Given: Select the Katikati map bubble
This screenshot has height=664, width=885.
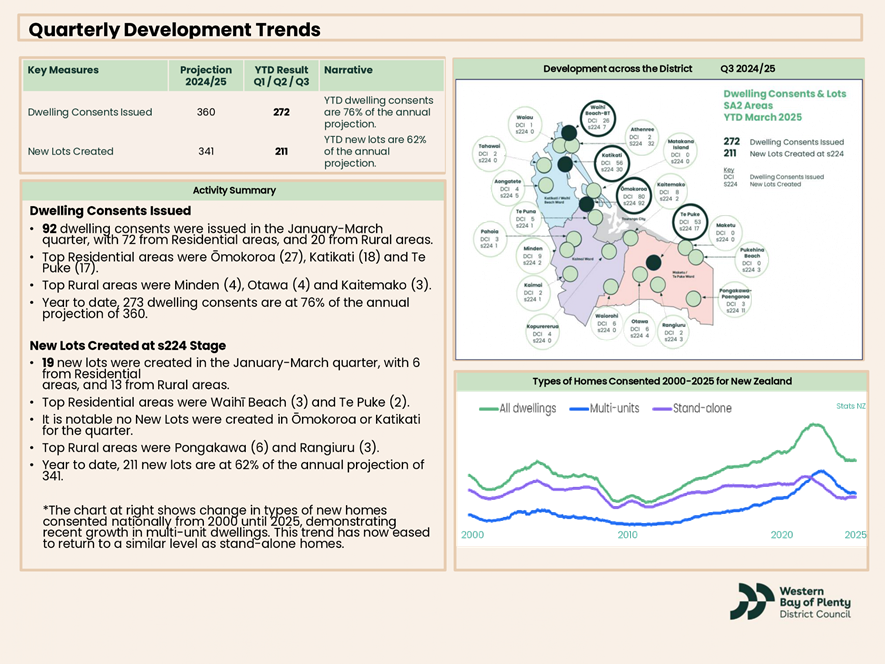Looking at the screenshot, I should pyautogui.click(x=610, y=162).
